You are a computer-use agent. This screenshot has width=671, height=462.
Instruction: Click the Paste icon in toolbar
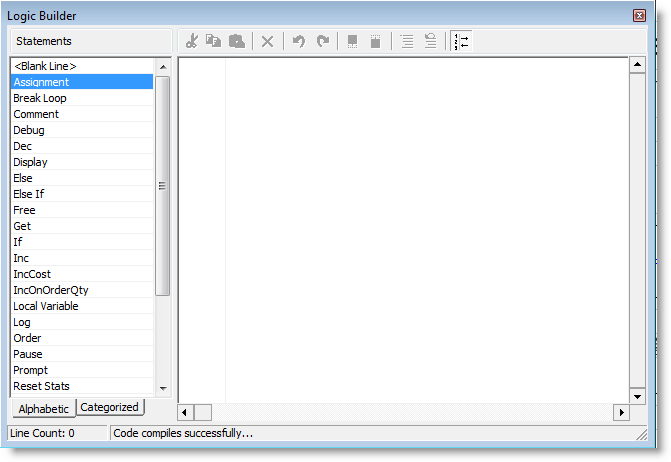[x=237, y=41]
